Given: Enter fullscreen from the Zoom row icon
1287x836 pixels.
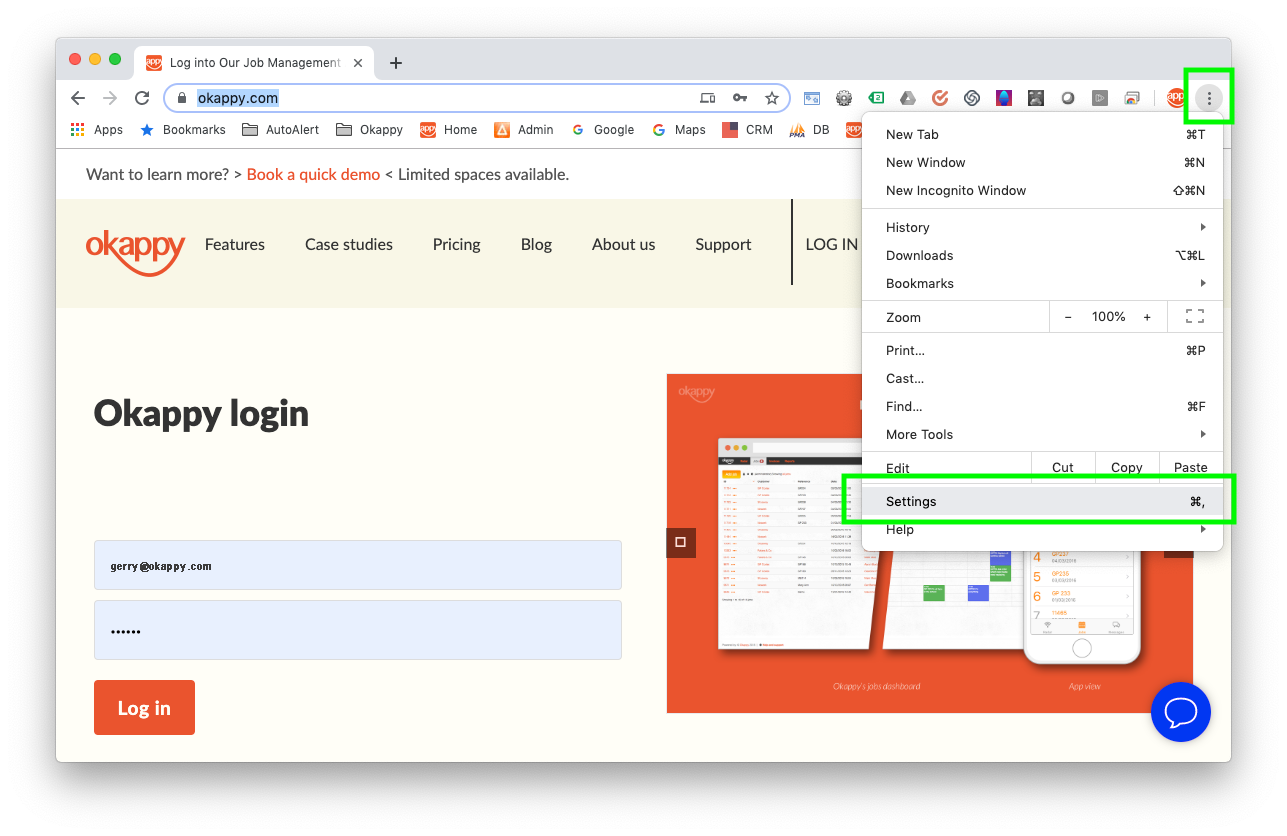Looking at the screenshot, I should 1194,317.
